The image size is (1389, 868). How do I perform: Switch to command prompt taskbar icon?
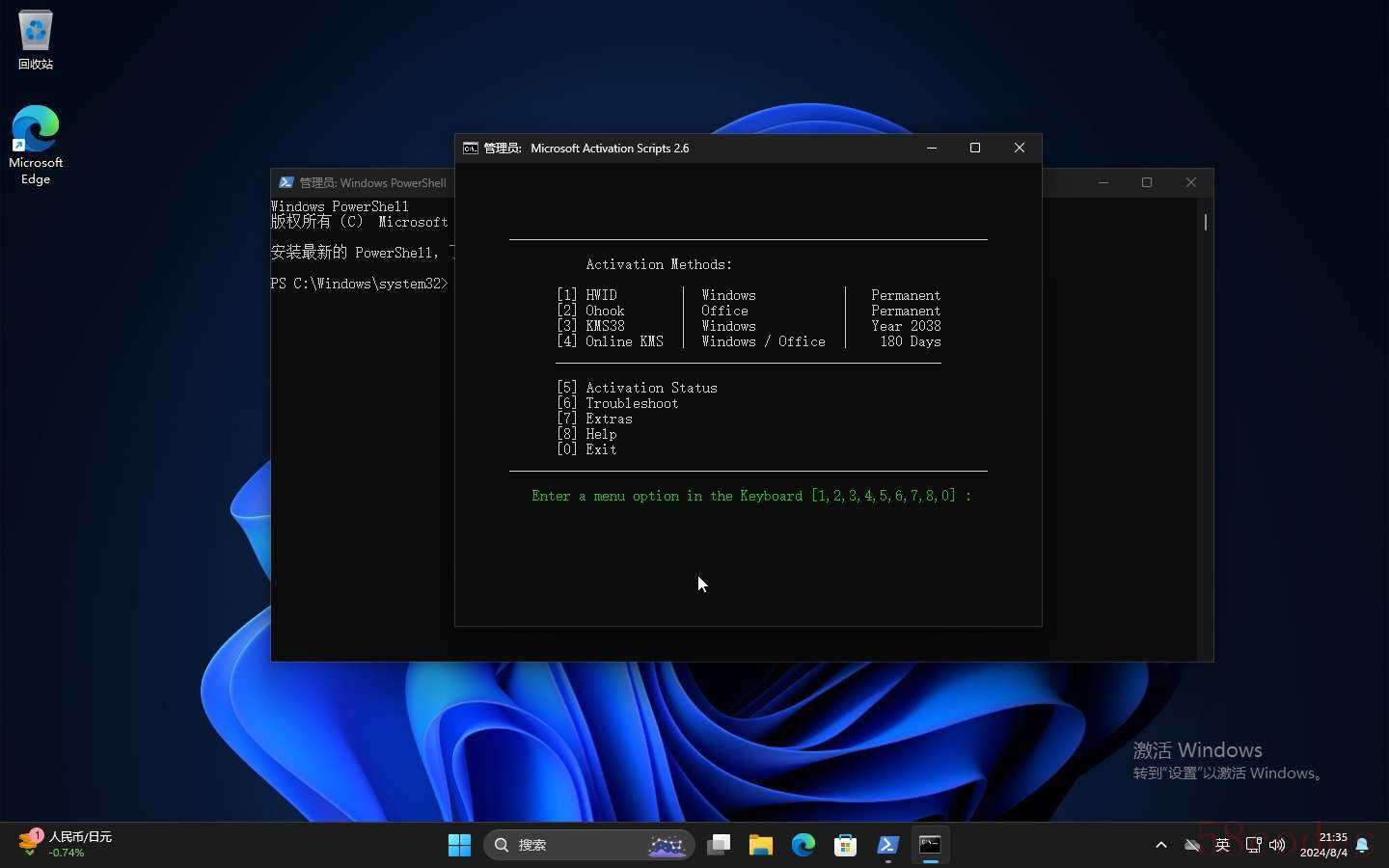tap(931, 845)
